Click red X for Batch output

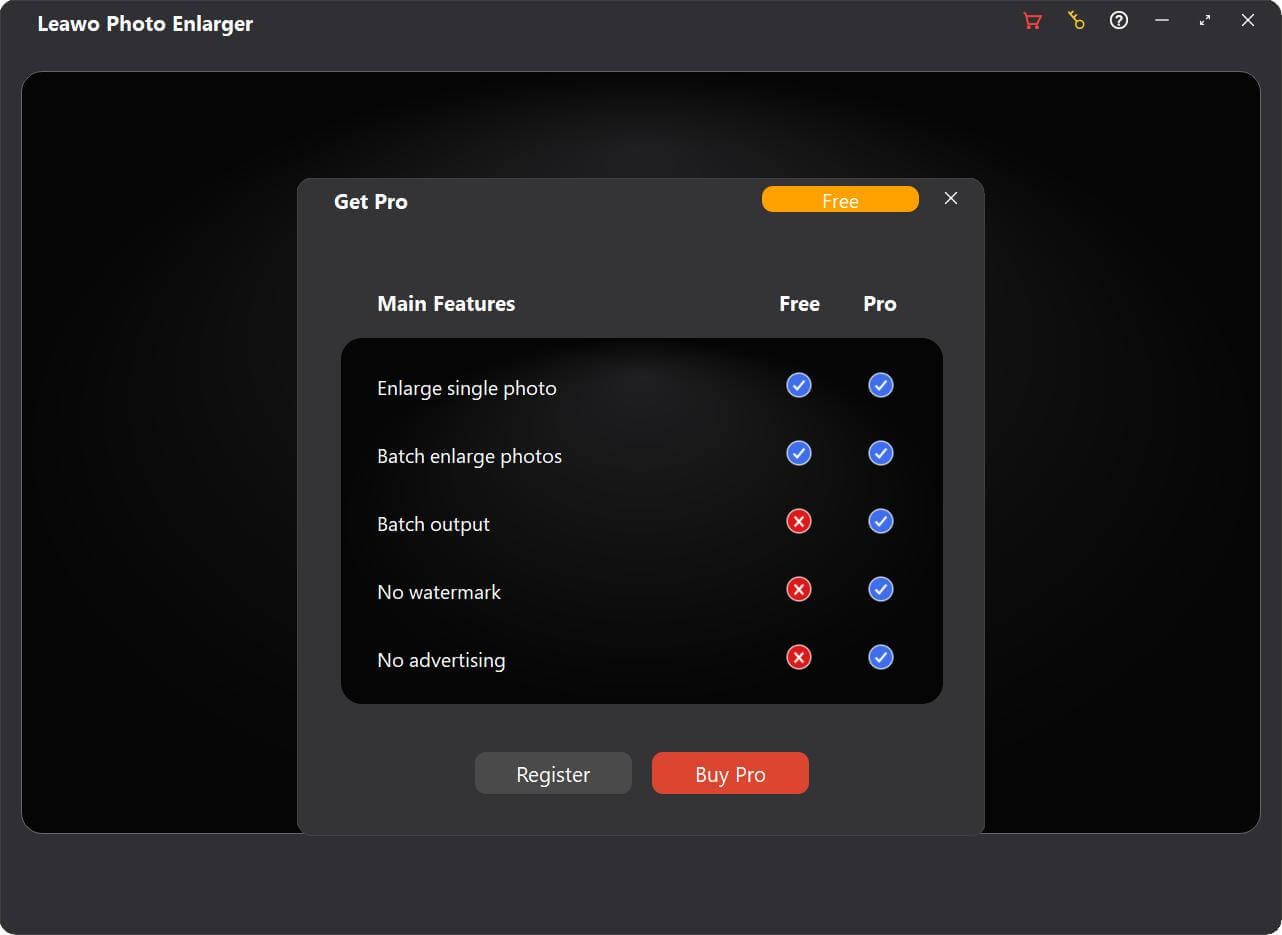[799, 522]
